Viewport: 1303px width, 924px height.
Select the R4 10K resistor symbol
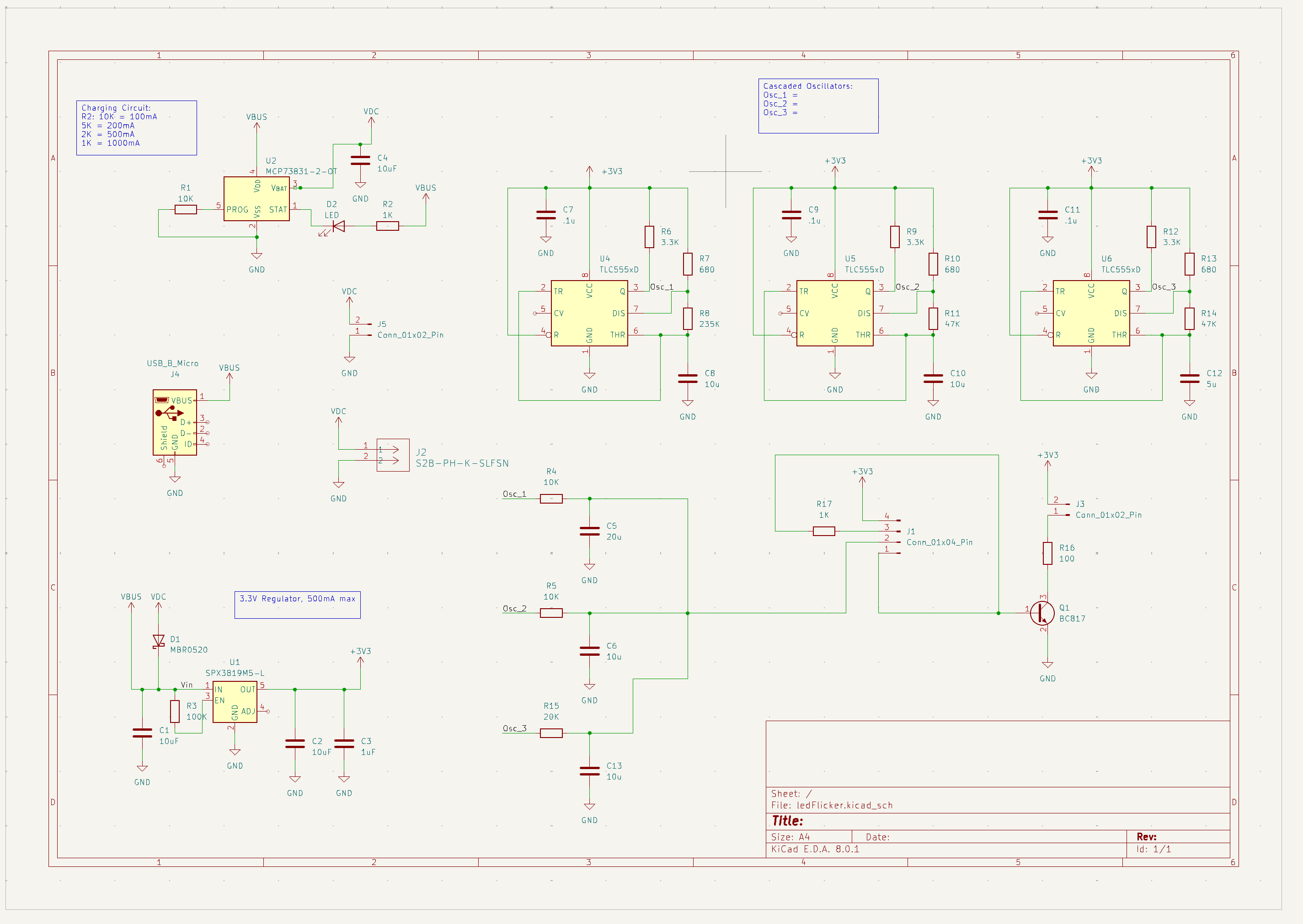[551, 499]
